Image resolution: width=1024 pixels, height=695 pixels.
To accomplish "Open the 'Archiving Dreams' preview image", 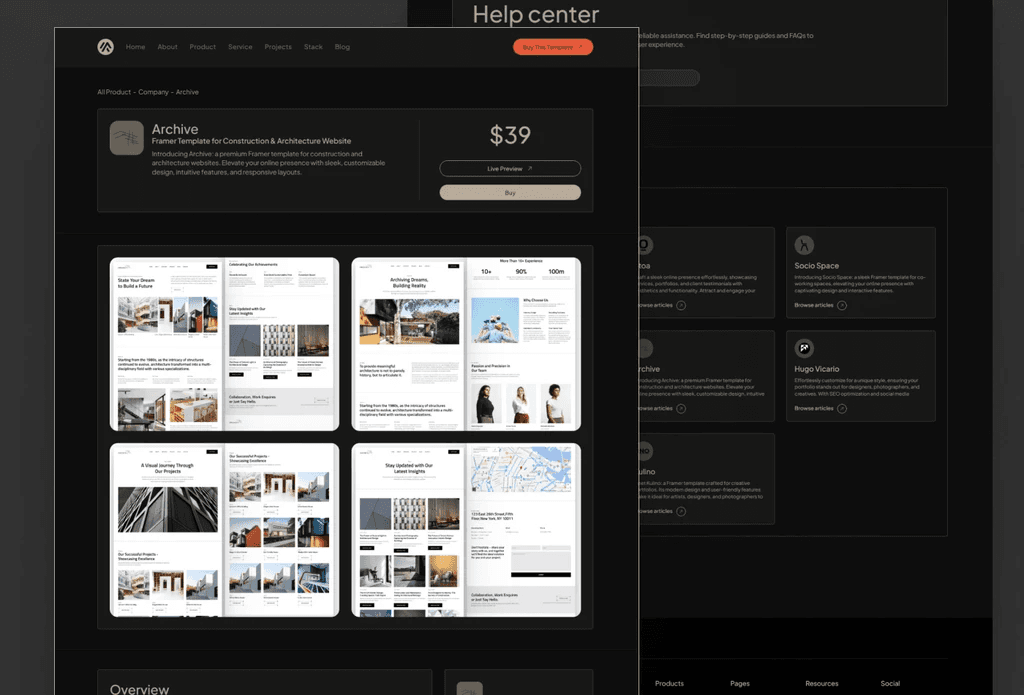I will point(466,344).
